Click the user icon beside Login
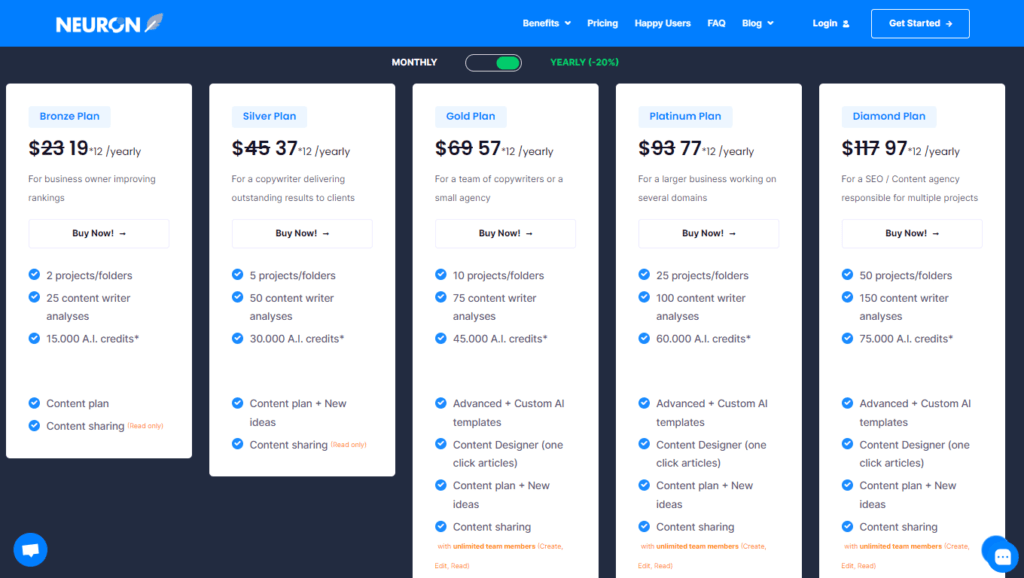This screenshot has height=578, width=1024. pos(846,24)
